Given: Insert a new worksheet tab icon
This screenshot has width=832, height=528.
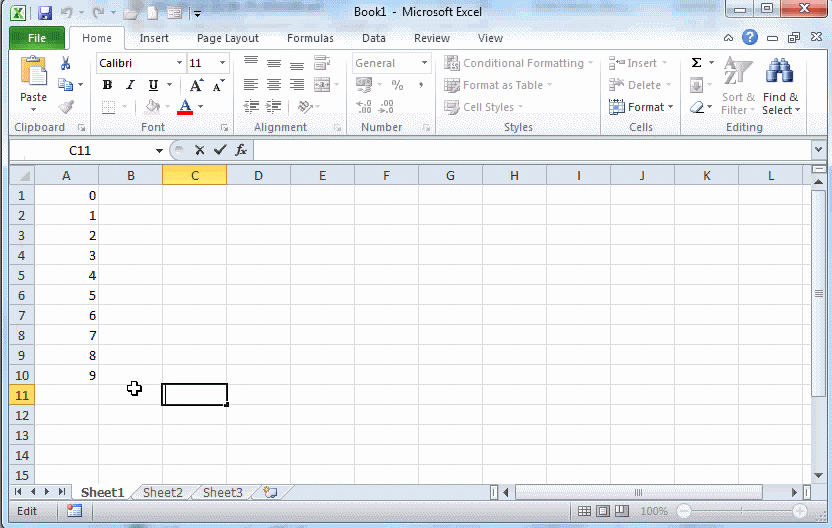Looking at the screenshot, I should [x=270, y=492].
